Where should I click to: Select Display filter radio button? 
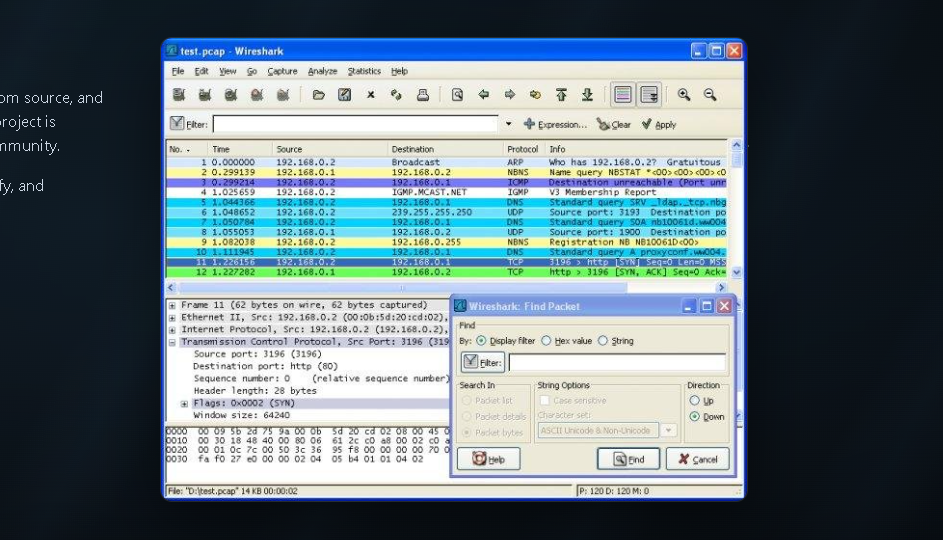pyautogui.click(x=481, y=341)
